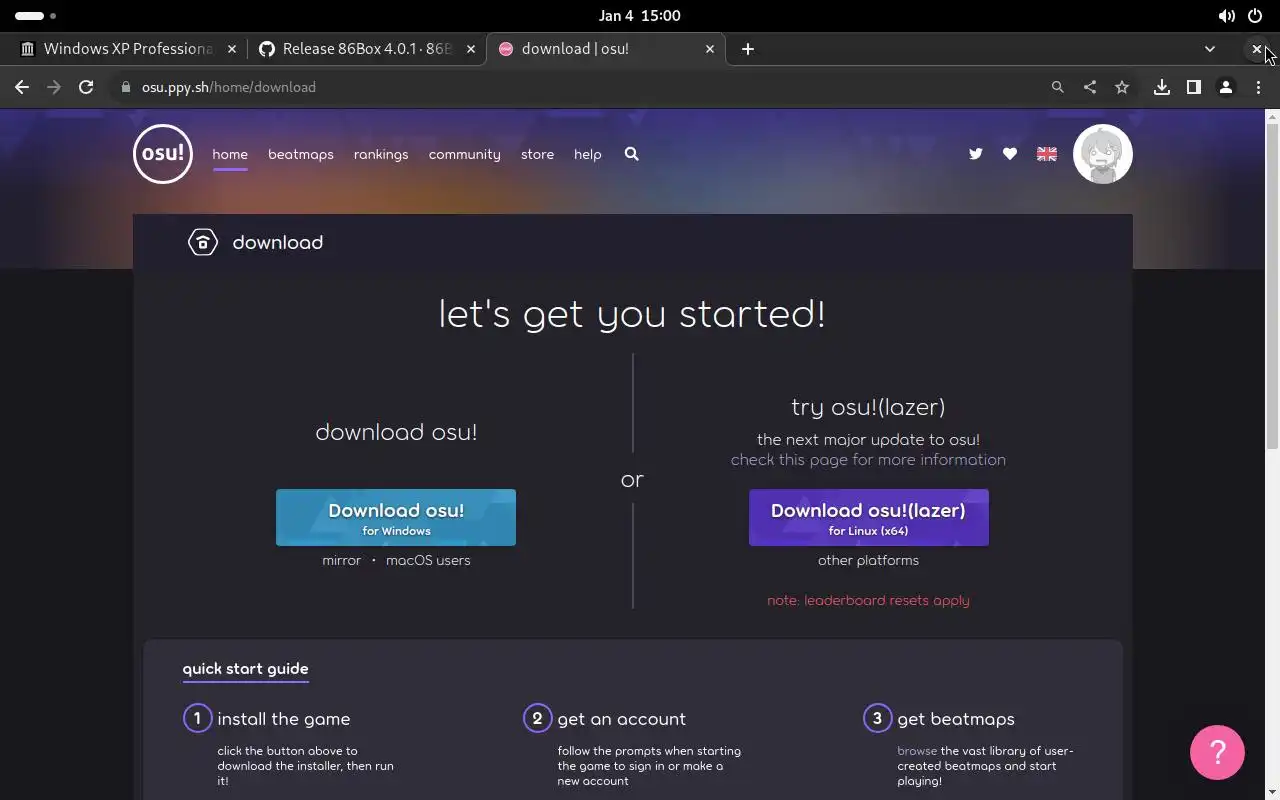1280x800 pixels.
Task: Click 'note: leaderboard resets apply' text
Action: (x=868, y=600)
